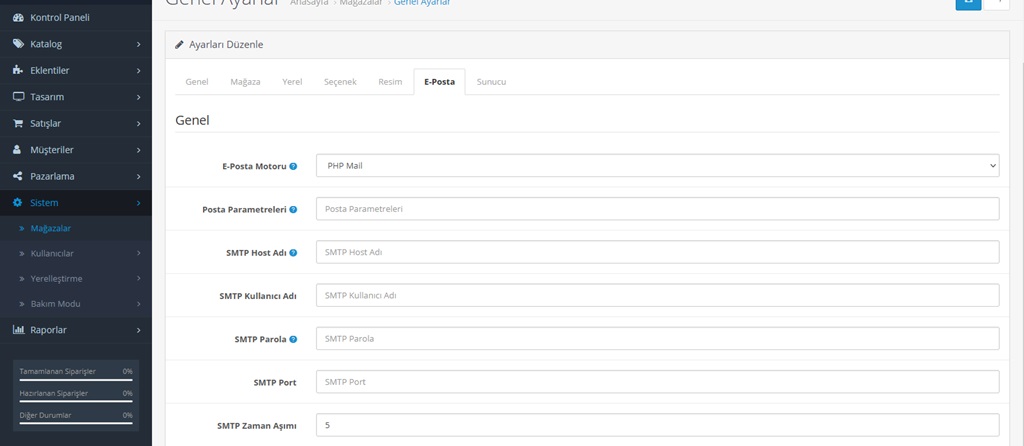Click the Katalog tag icon

(18, 44)
